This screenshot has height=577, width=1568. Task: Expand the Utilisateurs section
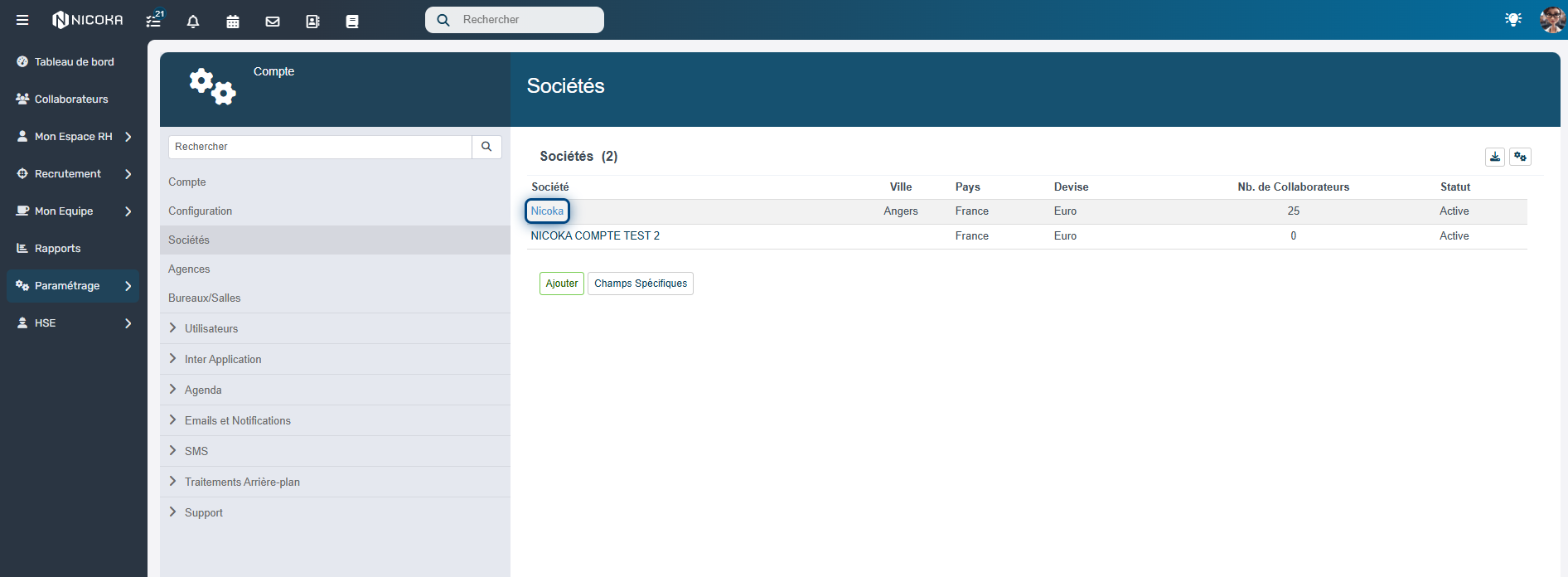[x=335, y=328]
